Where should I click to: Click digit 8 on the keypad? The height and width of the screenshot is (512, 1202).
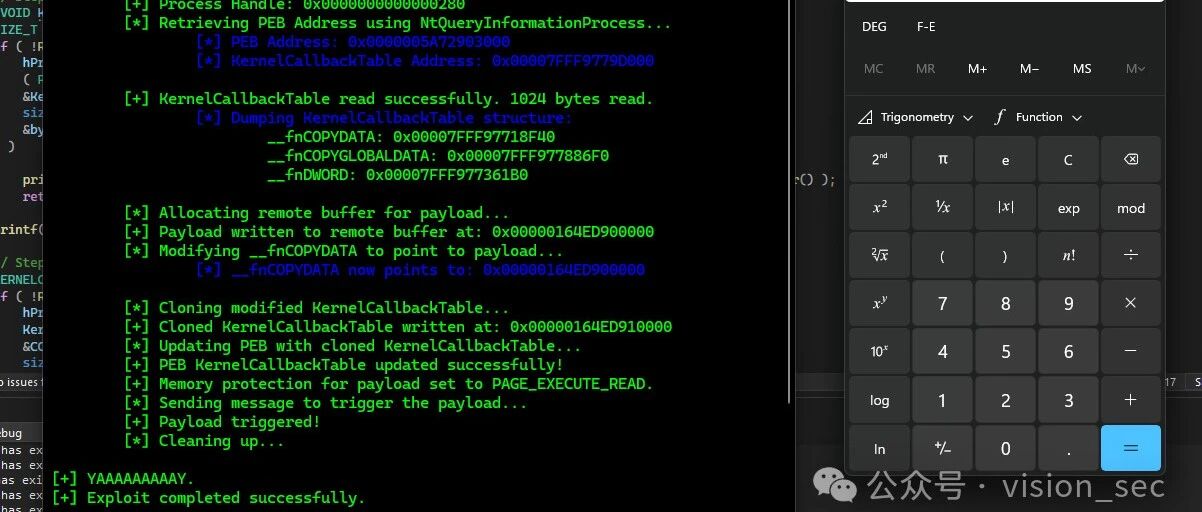[x=1005, y=304]
